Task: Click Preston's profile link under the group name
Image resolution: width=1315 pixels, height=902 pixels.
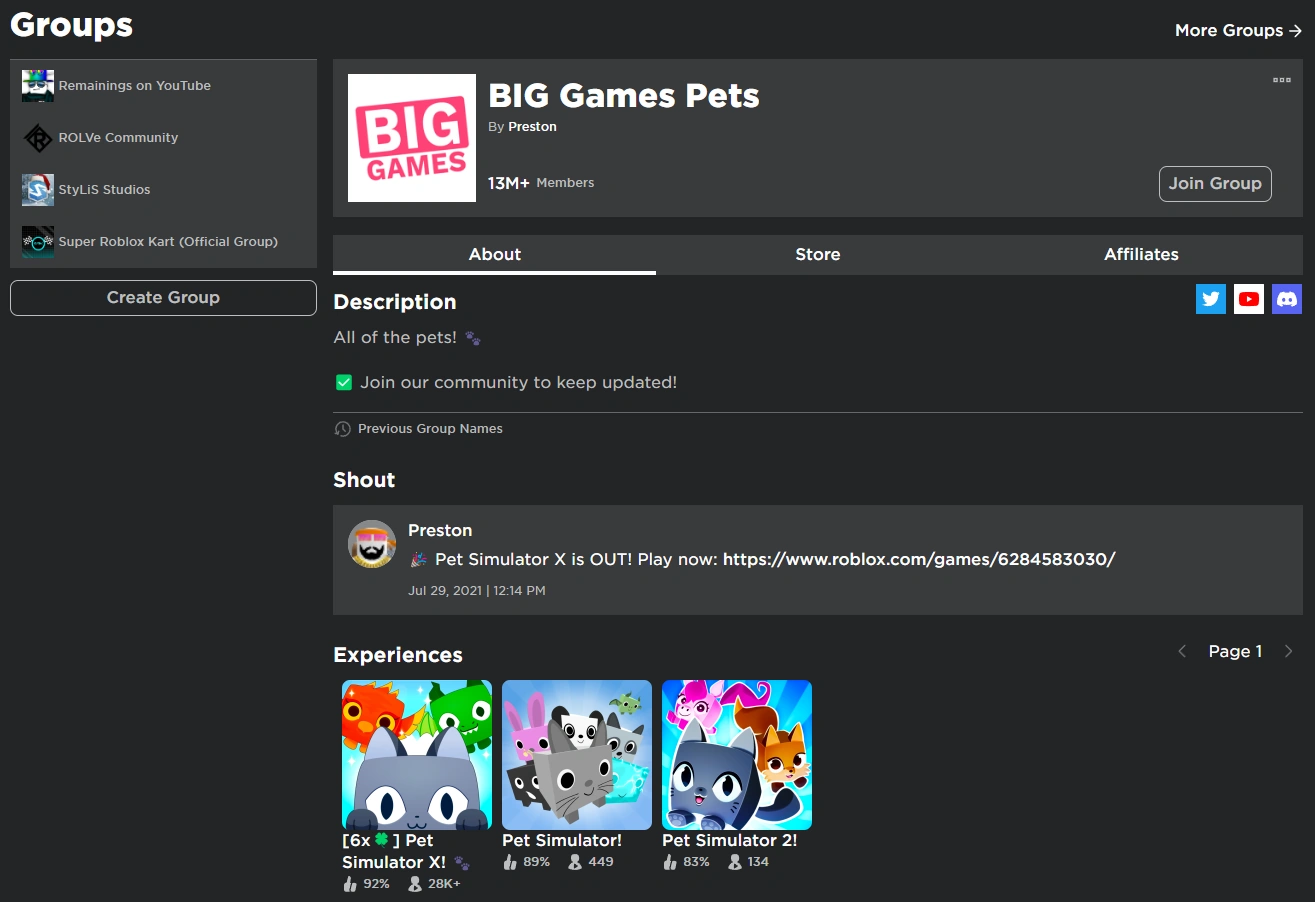Action: coord(532,126)
